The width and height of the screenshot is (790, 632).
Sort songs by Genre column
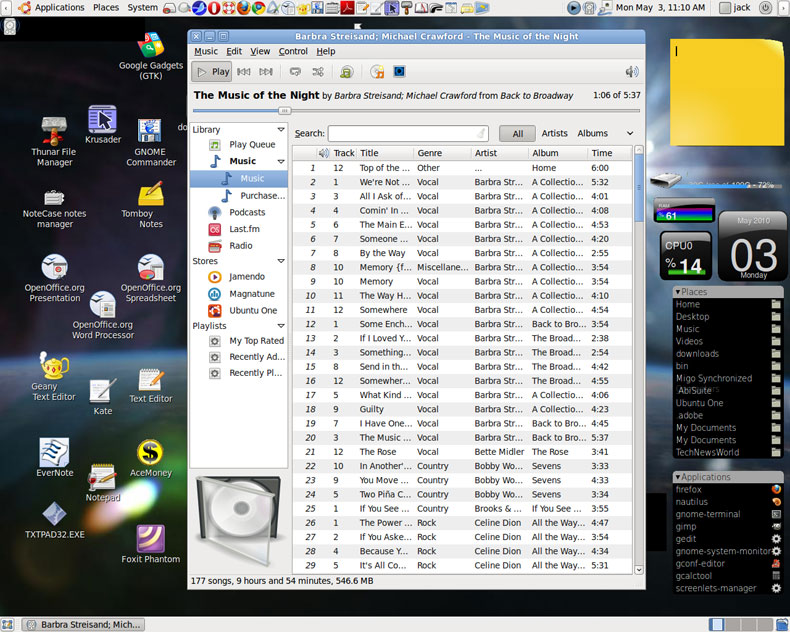click(x=442, y=153)
